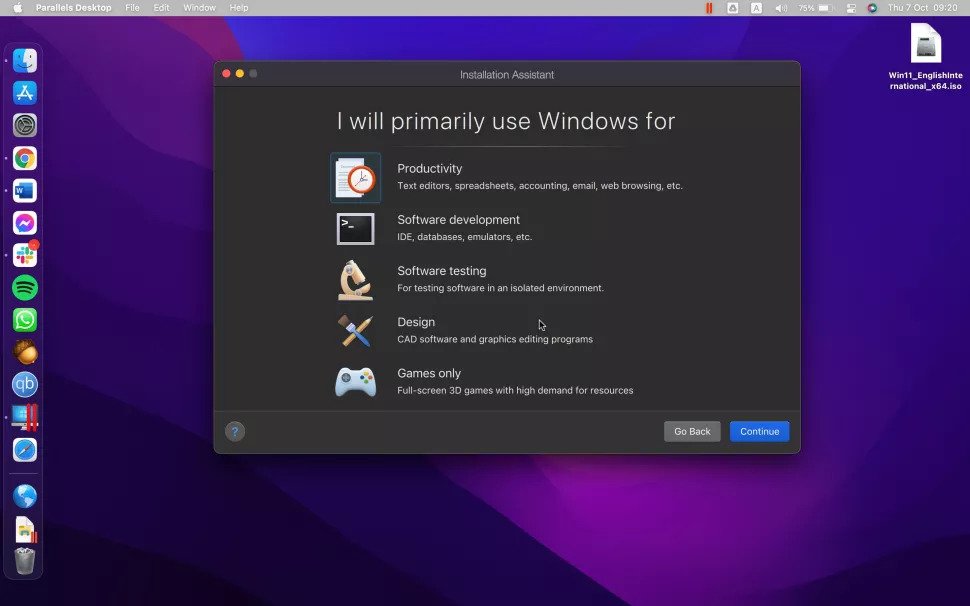Open the App Store from the Dock
The width and height of the screenshot is (970, 606).
click(x=24, y=93)
